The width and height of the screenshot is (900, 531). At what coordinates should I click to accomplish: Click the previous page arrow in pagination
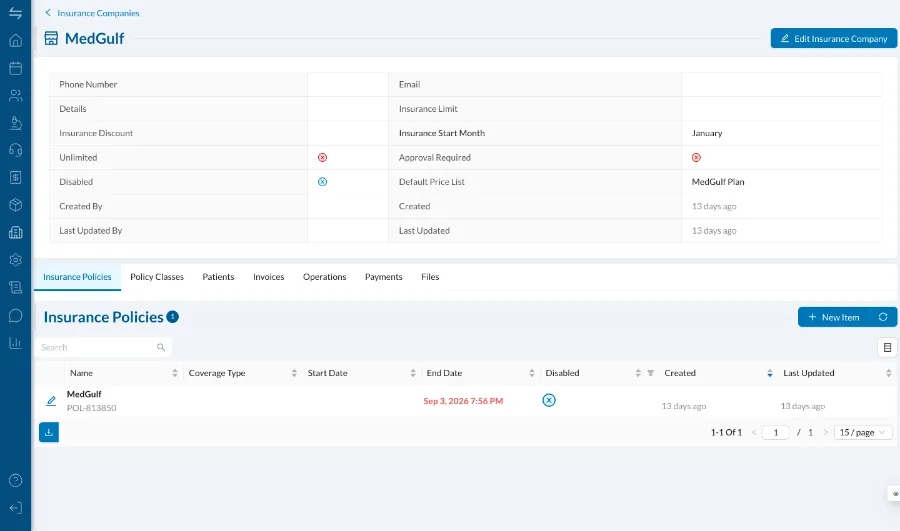(754, 432)
